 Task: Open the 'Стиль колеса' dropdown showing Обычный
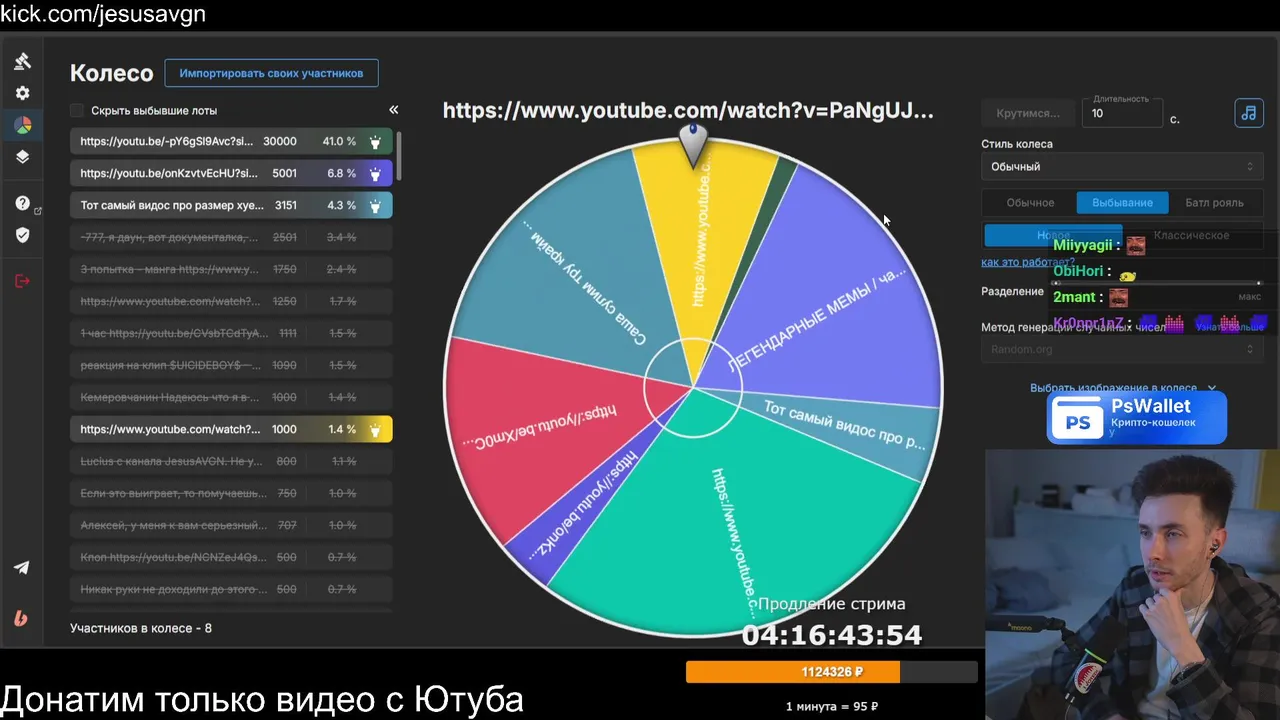tap(1122, 167)
